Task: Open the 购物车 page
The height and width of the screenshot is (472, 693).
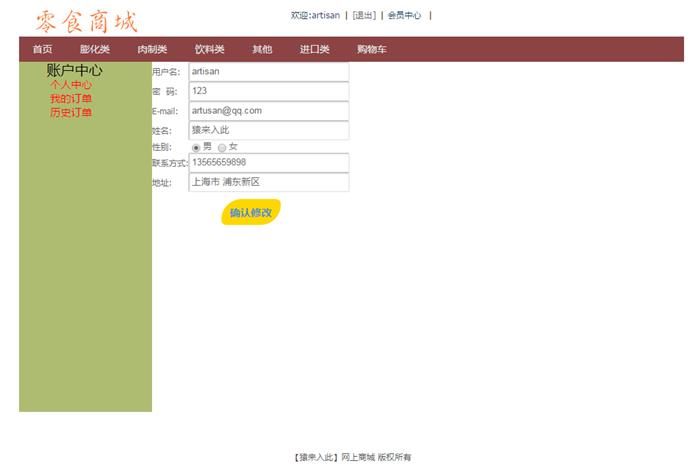Action: pyautogui.click(x=371, y=50)
